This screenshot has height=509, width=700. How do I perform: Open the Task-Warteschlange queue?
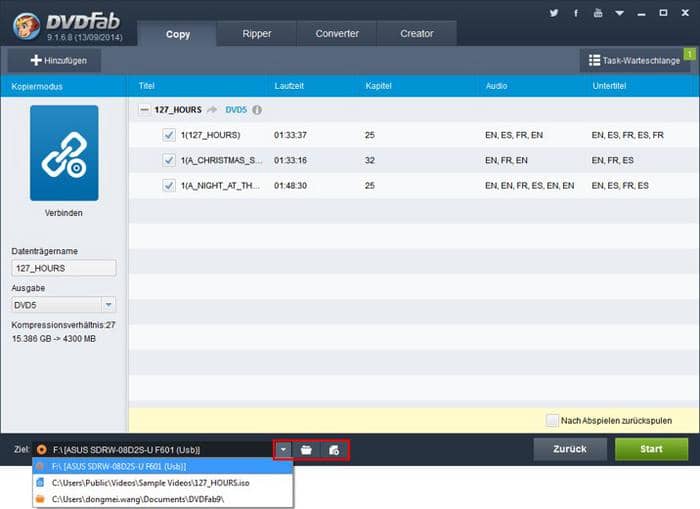(635, 60)
